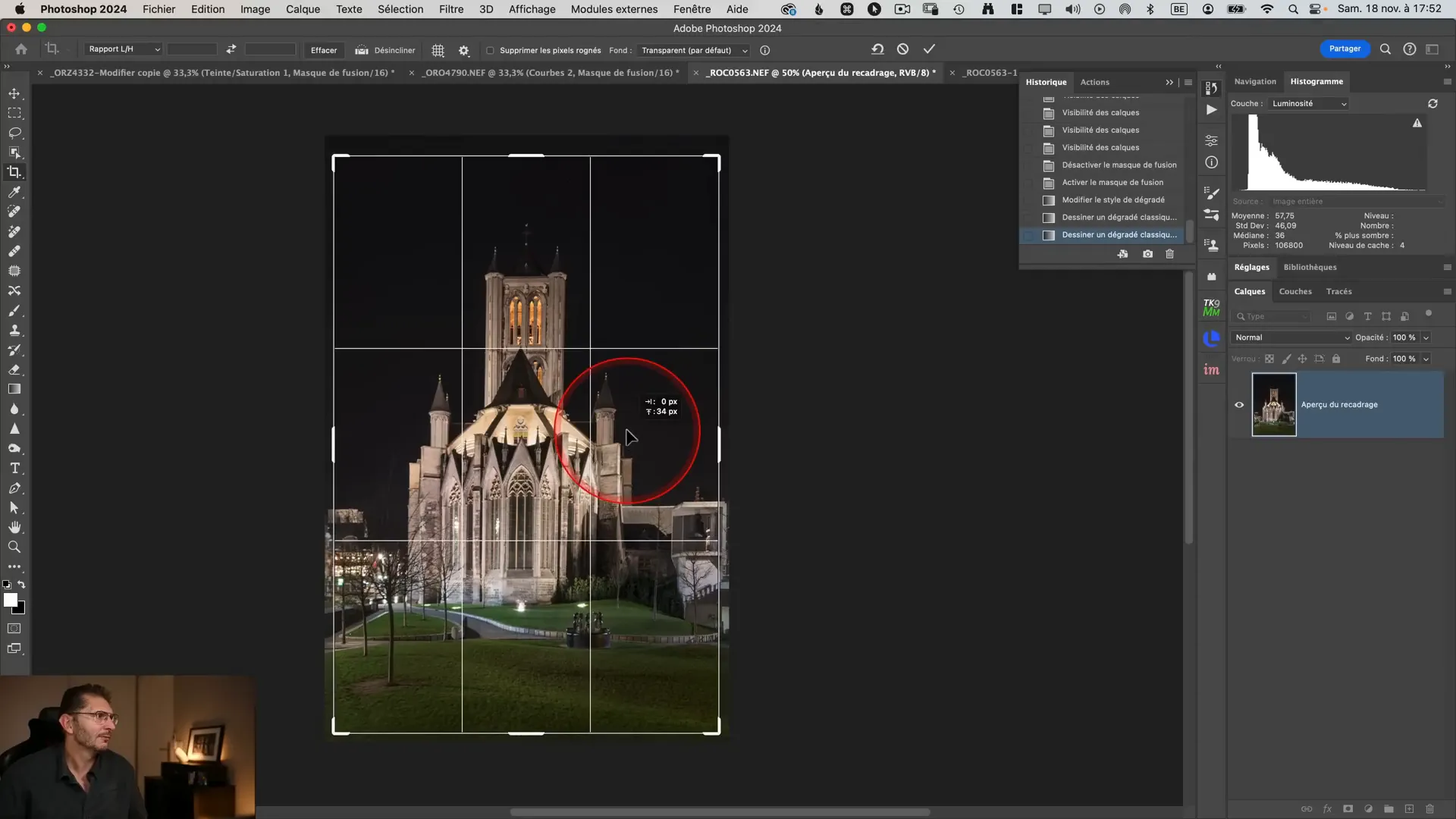Lock image pixels with brush lock icon
1456x819 pixels.
(1286, 359)
